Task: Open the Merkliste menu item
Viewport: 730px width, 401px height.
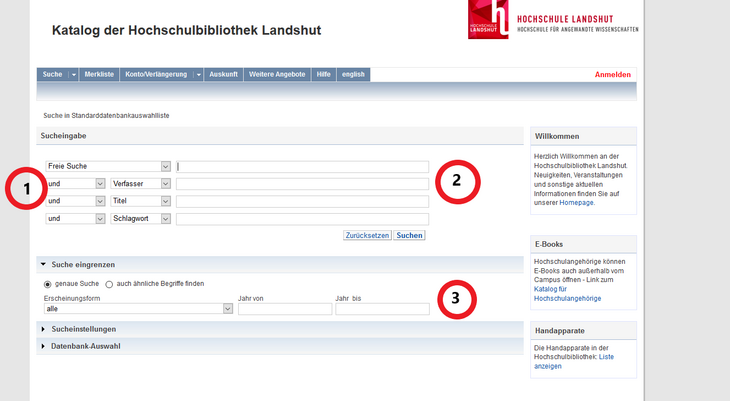Action: tap(99, 75)
